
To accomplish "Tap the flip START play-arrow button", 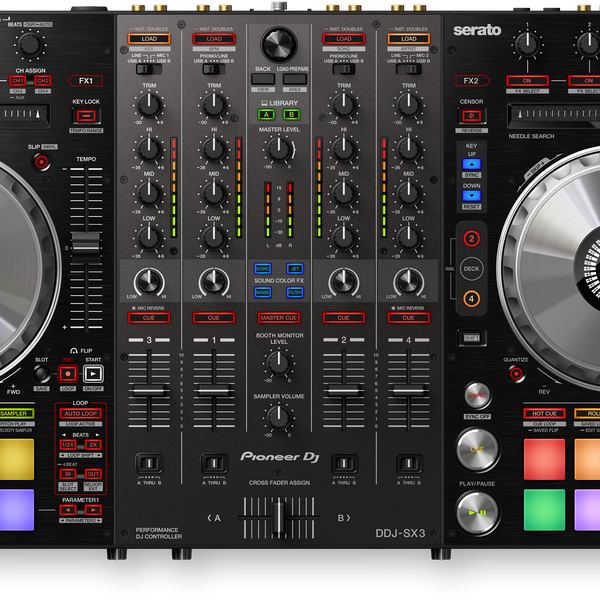I will (93, 374).
